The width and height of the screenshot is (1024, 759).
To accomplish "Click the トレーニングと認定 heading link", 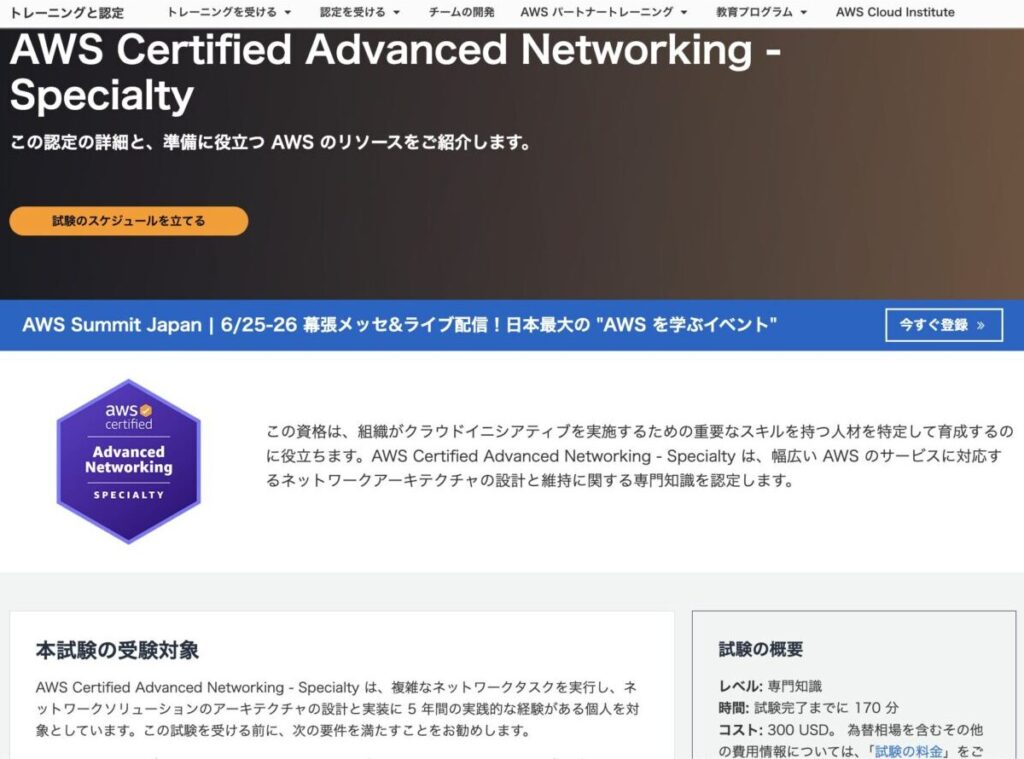I will 66,12.
